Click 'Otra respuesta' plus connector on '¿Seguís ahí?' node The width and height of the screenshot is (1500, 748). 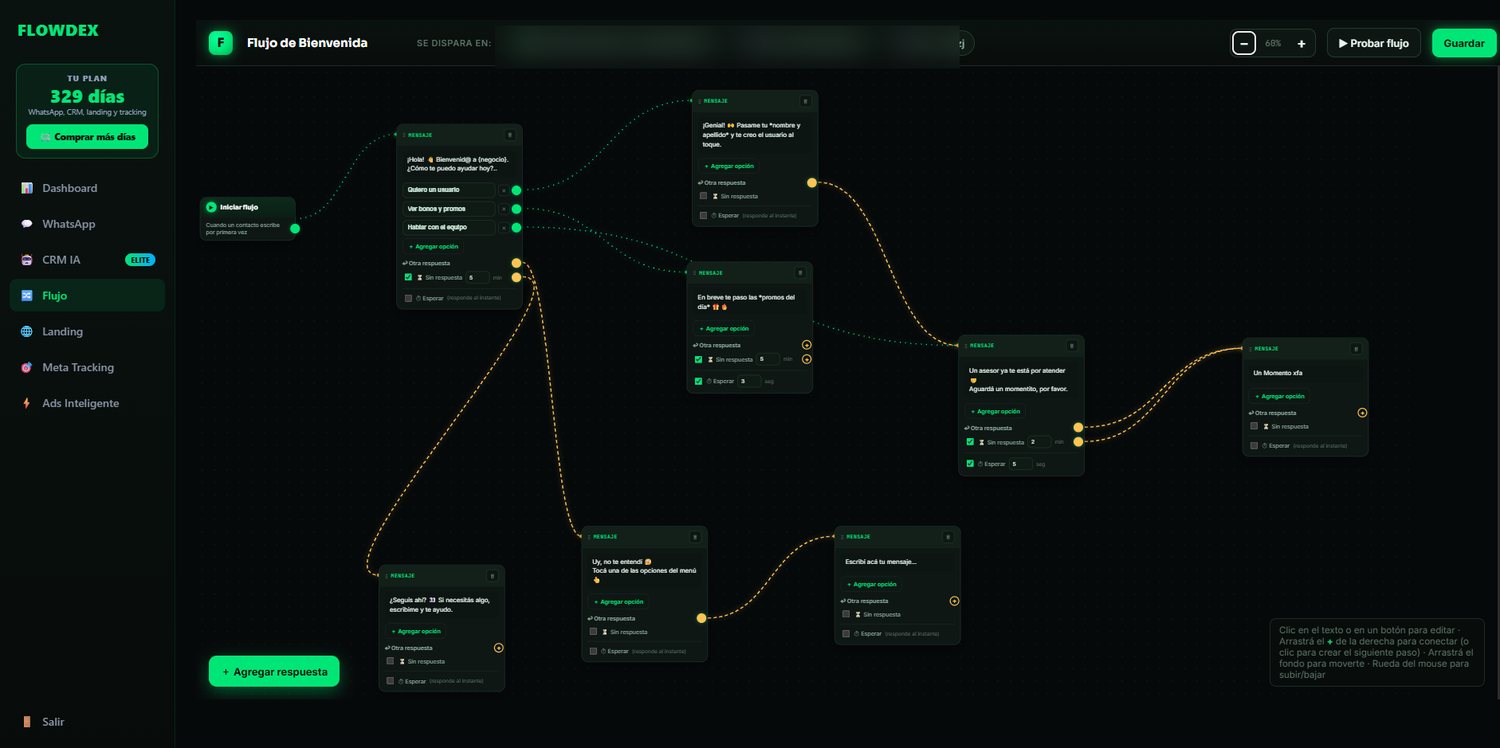click(x=498, y=648)
